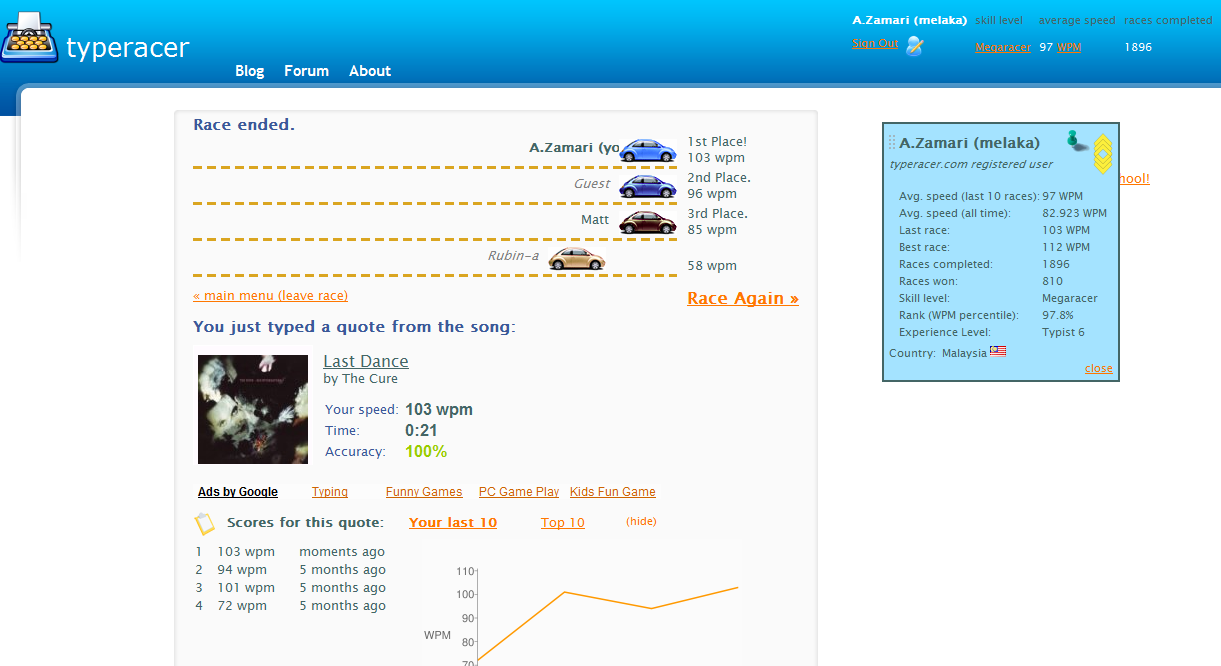Viewport: 1221px width, 666px height.
Task: View Your last 10 scores
Action: pos(452,522)
